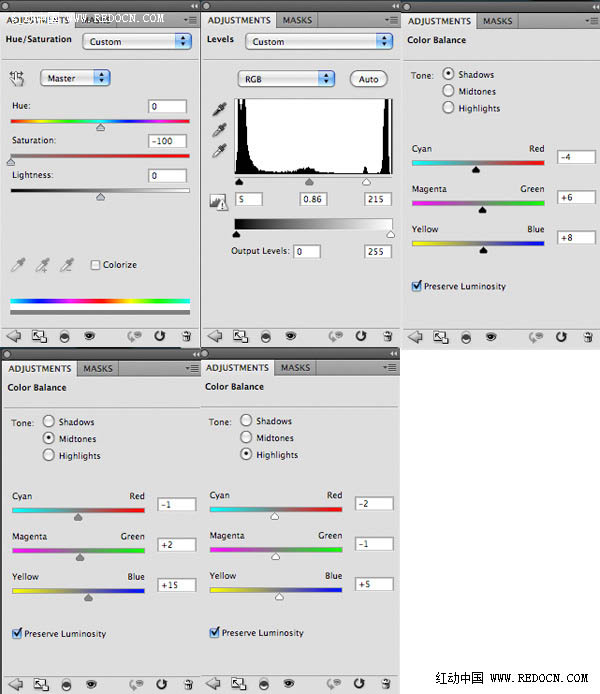Click the expanded view icon in Hue/Saturation footer

(x=39, y=336)
